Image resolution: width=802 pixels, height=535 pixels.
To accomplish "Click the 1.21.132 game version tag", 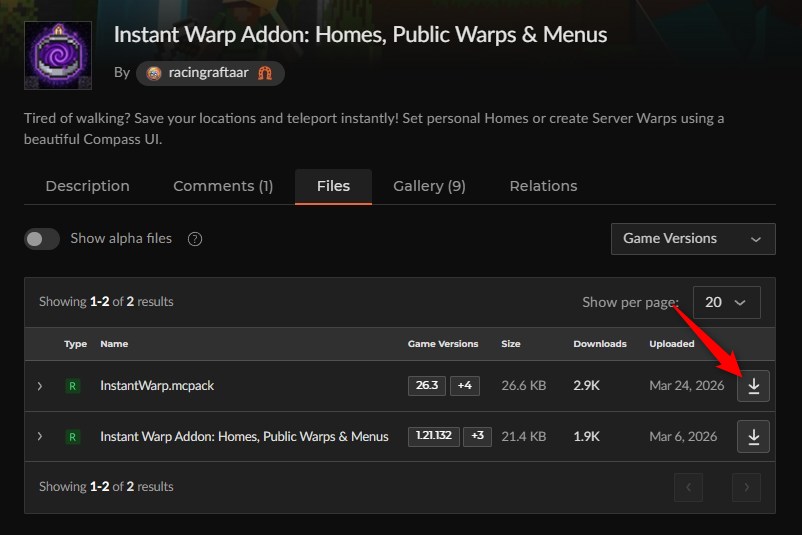I will 434,436.
